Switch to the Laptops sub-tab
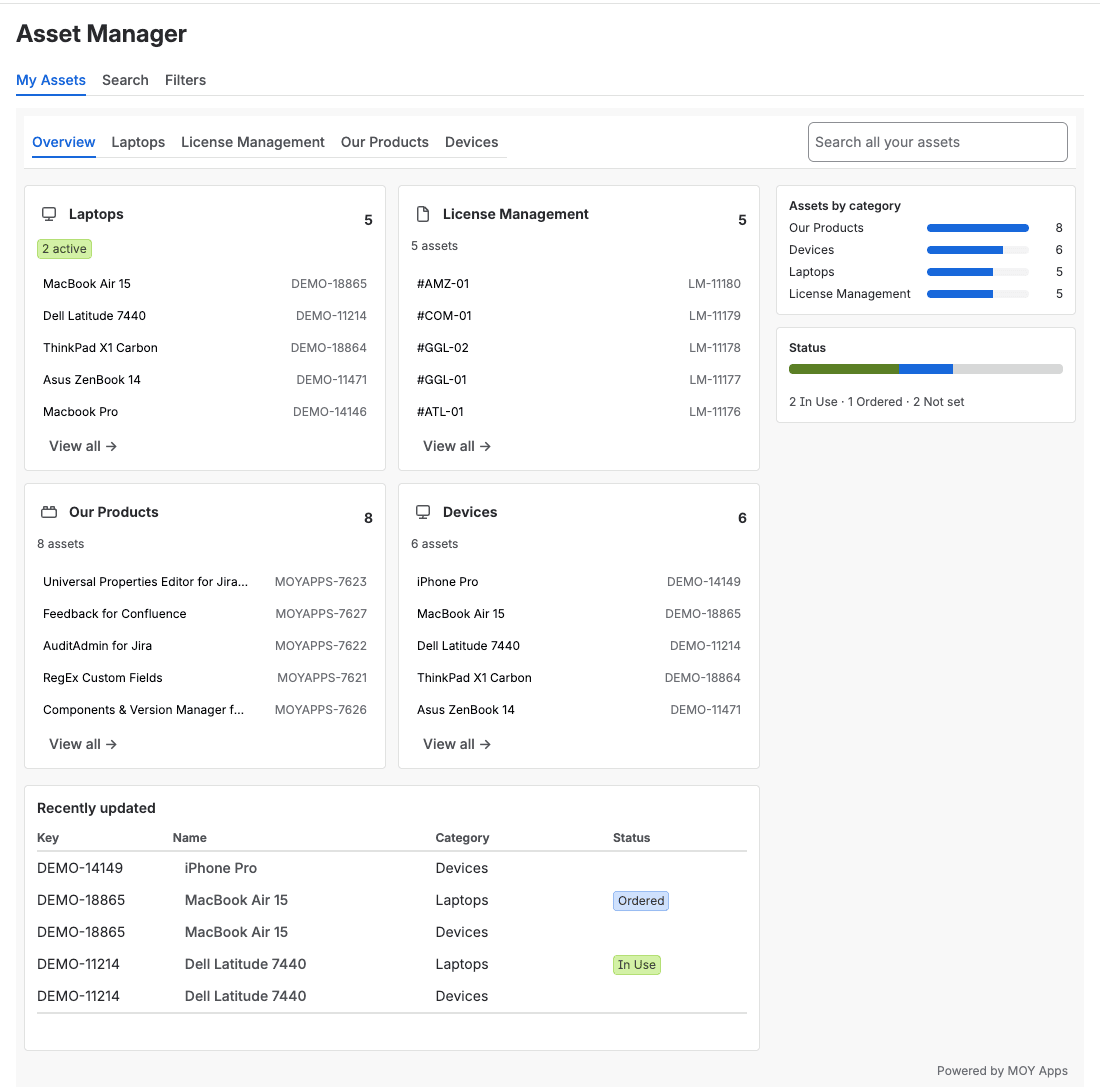The height and width of the screenshot is (1091, 1100). tap(138, 142)
